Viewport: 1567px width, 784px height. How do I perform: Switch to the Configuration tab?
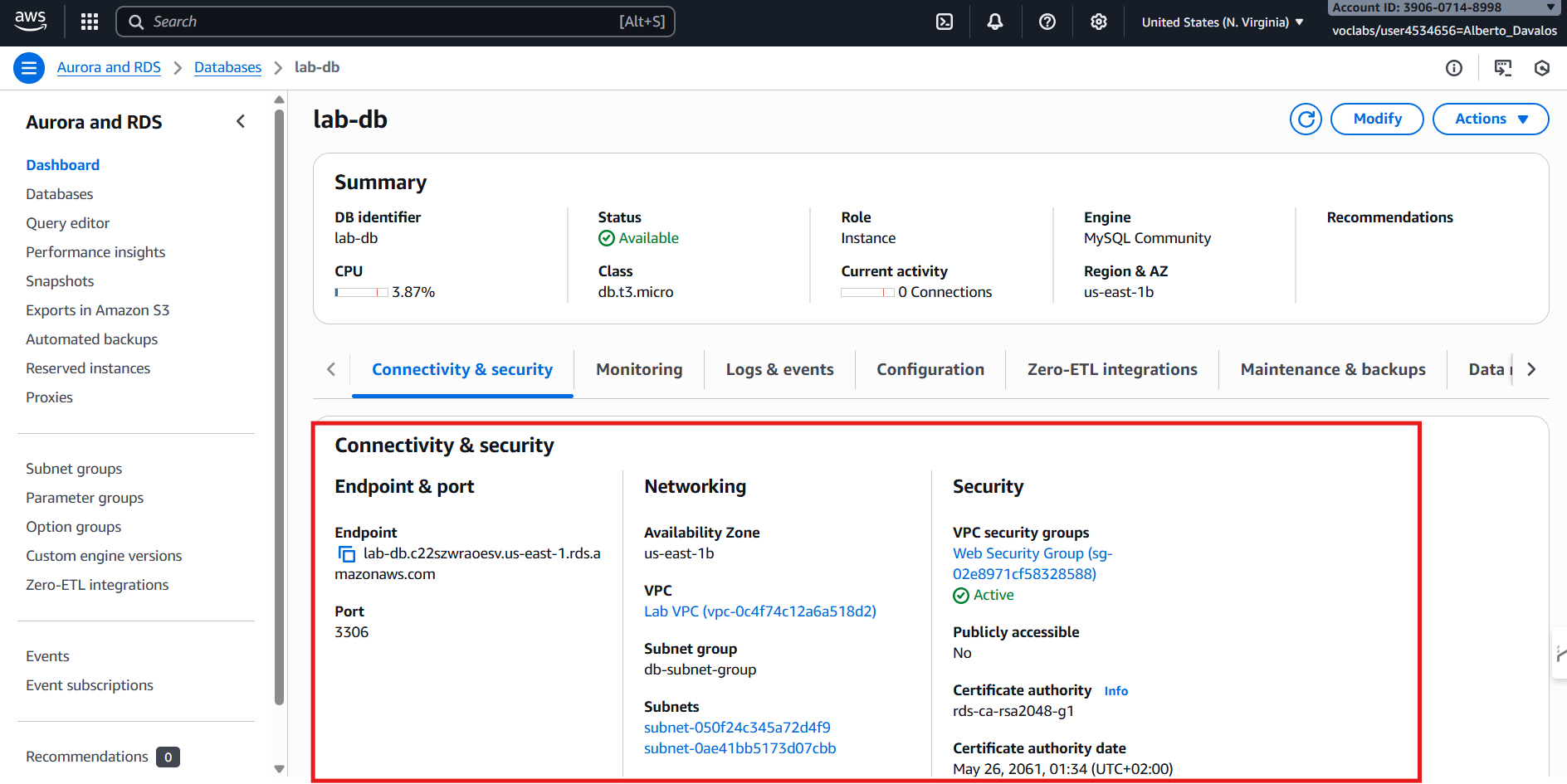click(x=930, y=369)
